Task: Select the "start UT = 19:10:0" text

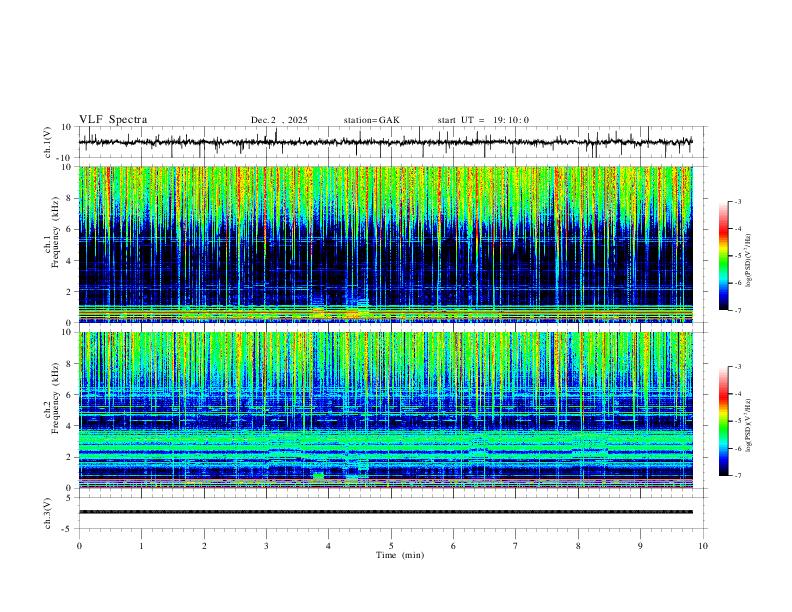Action: (483, 120)
